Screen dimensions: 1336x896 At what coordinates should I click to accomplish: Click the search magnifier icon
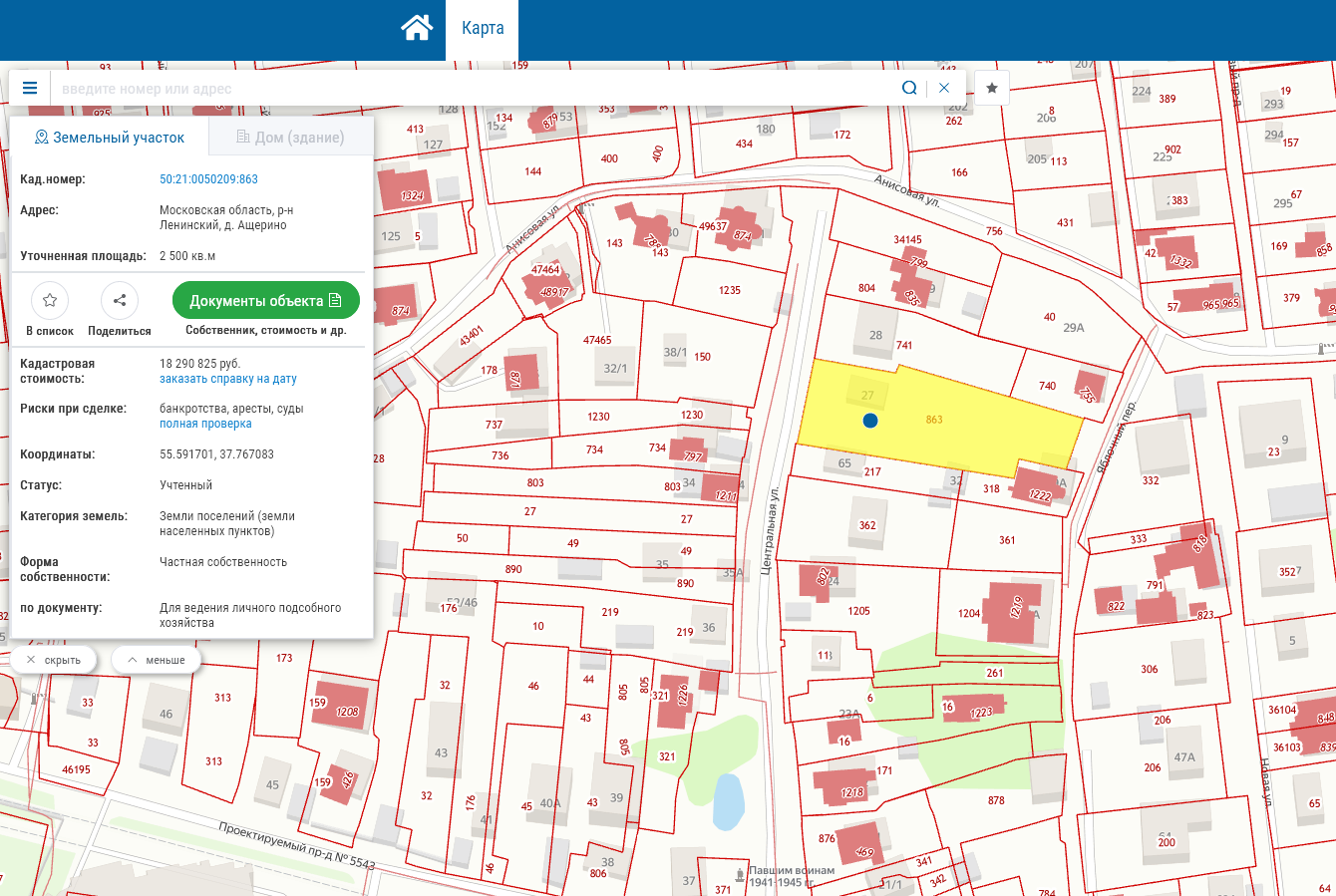(x=909, y=88)
